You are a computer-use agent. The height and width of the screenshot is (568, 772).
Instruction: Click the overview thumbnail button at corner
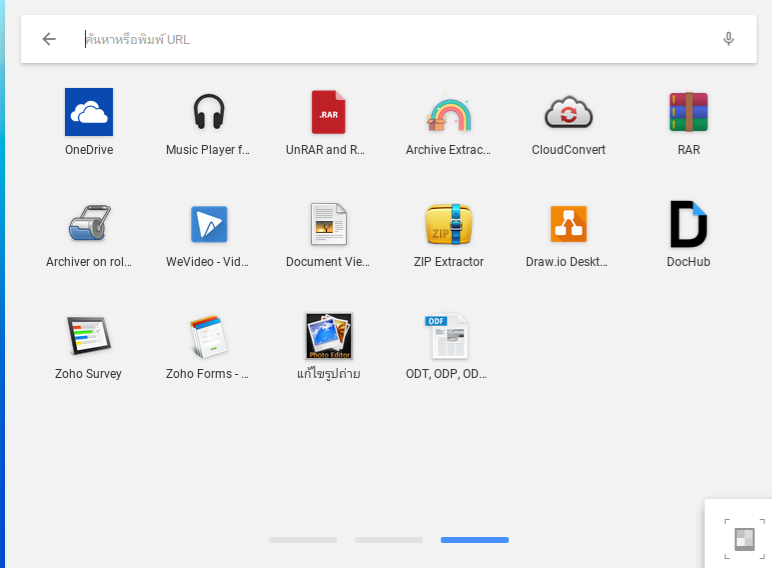tap(744, 539)
